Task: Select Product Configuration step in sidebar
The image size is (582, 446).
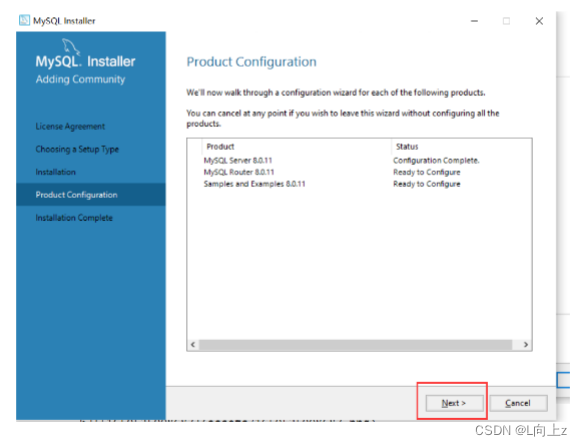Action: (91, 195)
